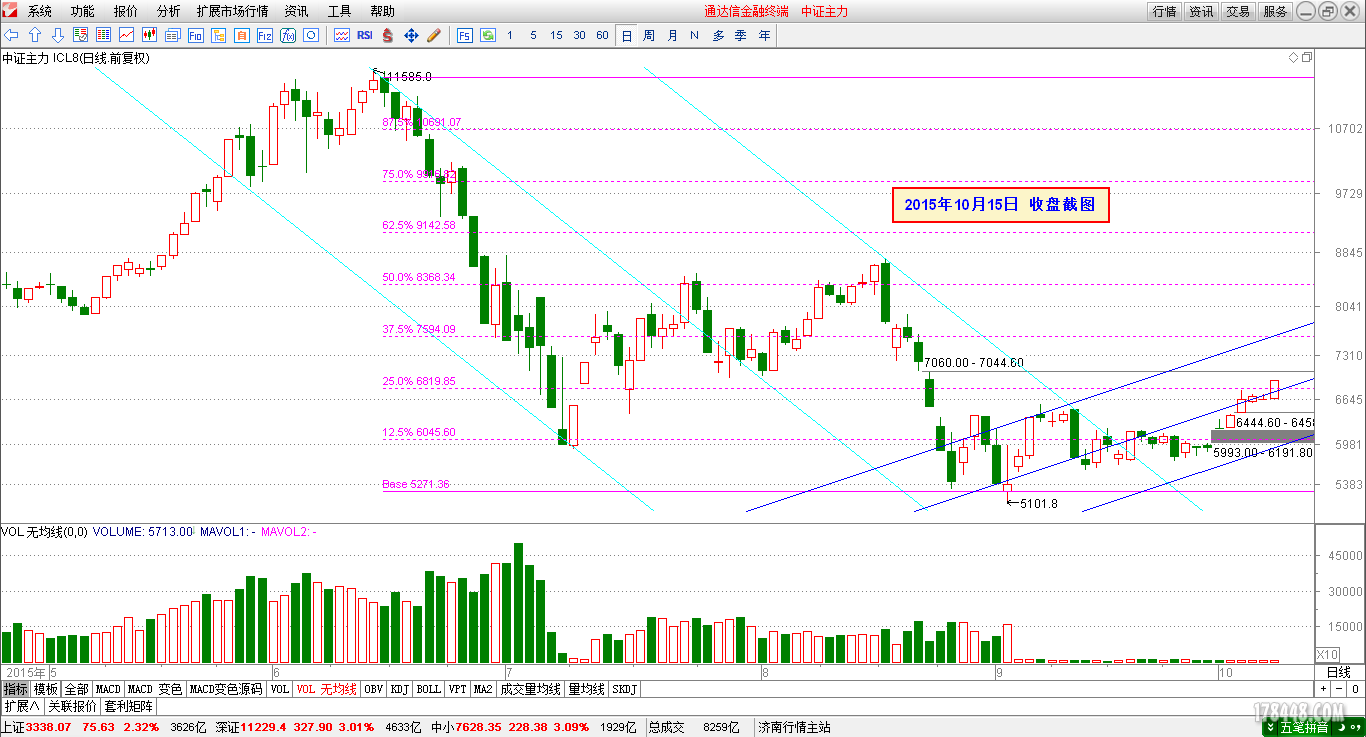Click the F10 info icon

click(x=195, y=35)
